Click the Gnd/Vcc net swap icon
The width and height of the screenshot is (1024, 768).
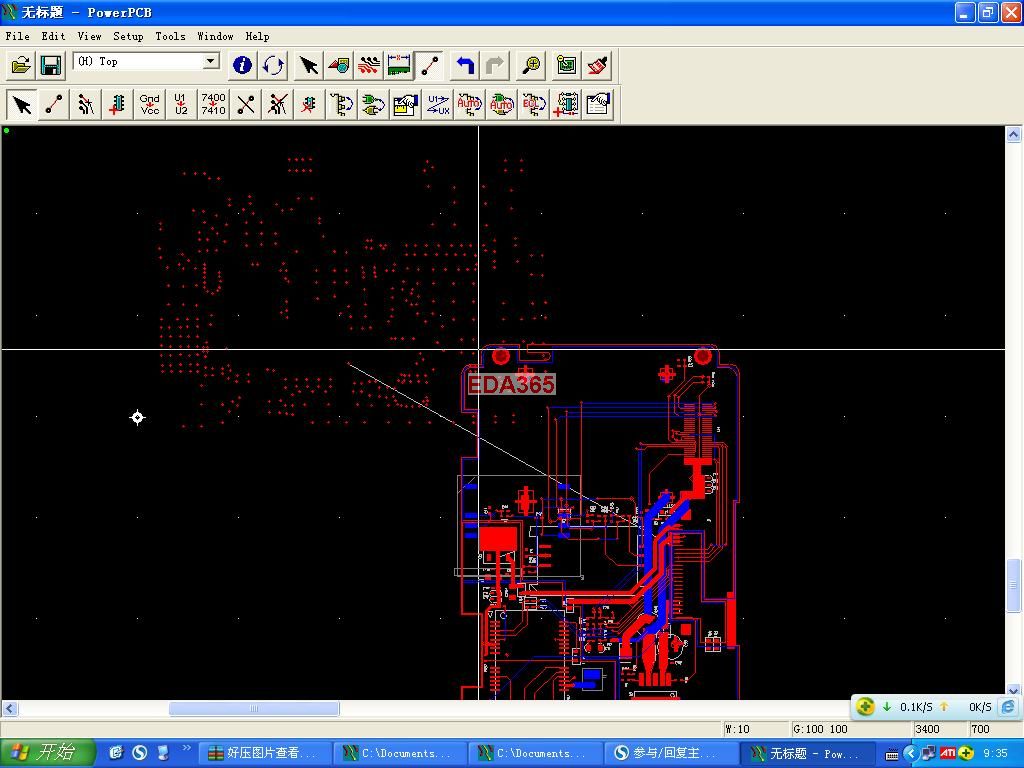[150, 104]
